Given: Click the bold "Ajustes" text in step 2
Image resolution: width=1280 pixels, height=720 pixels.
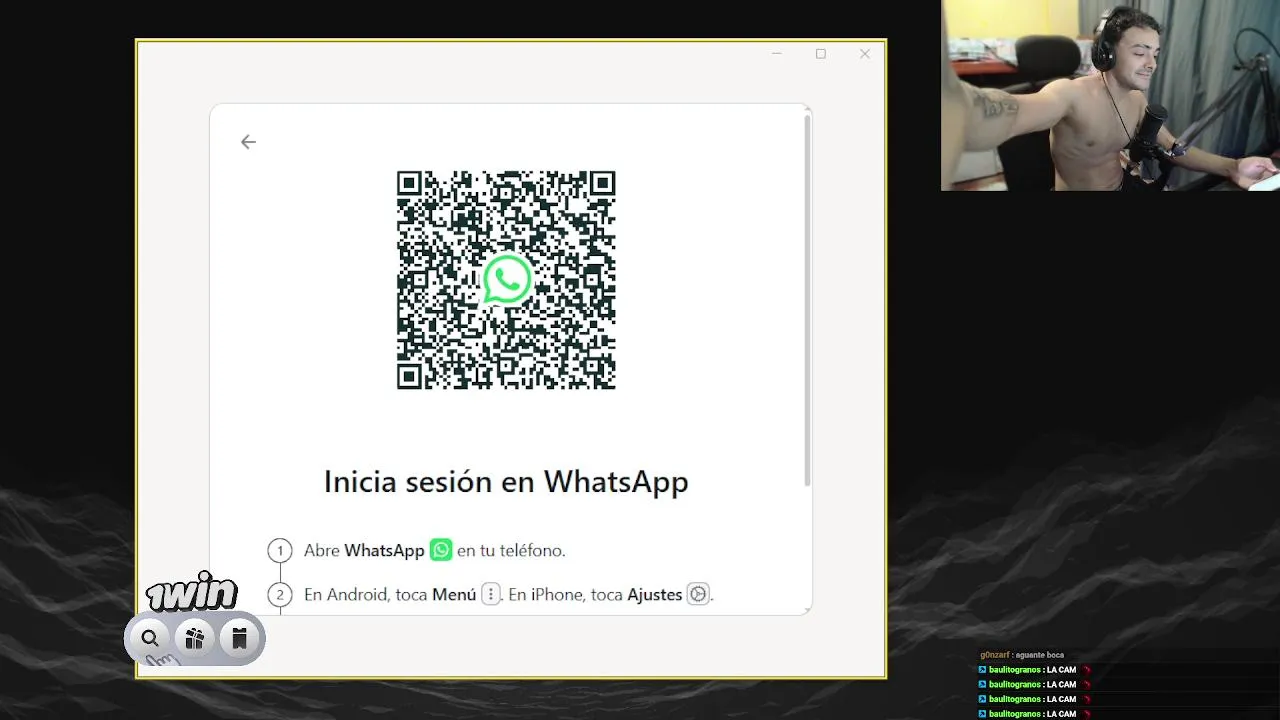Looking at the screenshot, I should (x=654, y=594).
